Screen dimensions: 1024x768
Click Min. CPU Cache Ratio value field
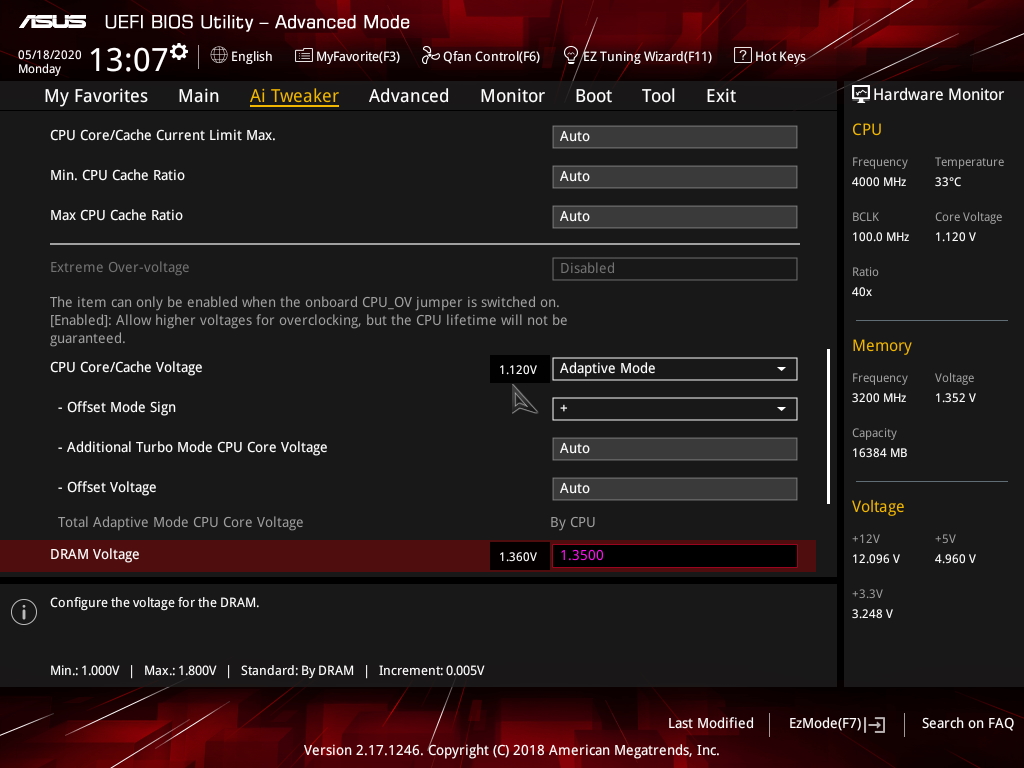pos(675,176)
